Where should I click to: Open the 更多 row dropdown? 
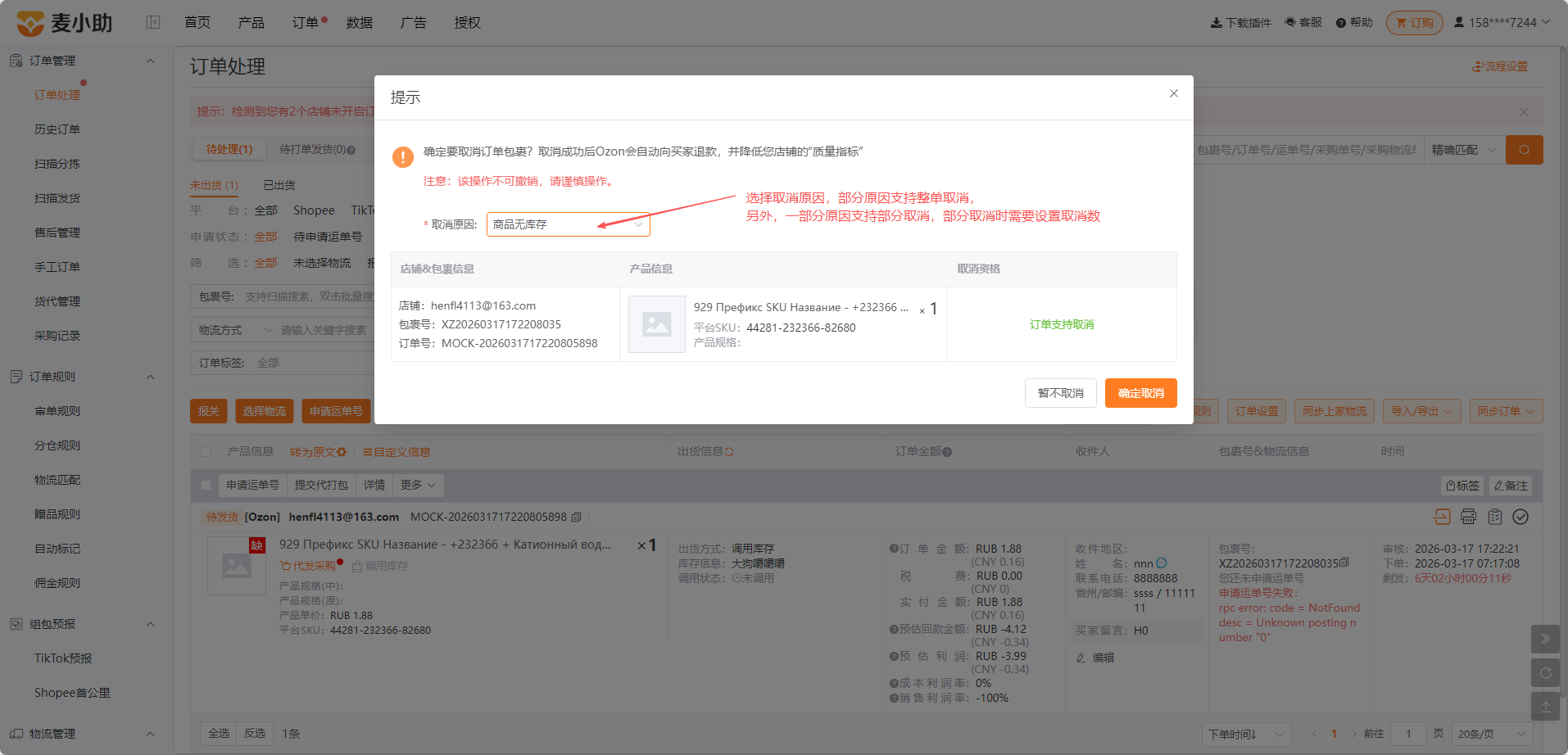[x=418, y=486]
